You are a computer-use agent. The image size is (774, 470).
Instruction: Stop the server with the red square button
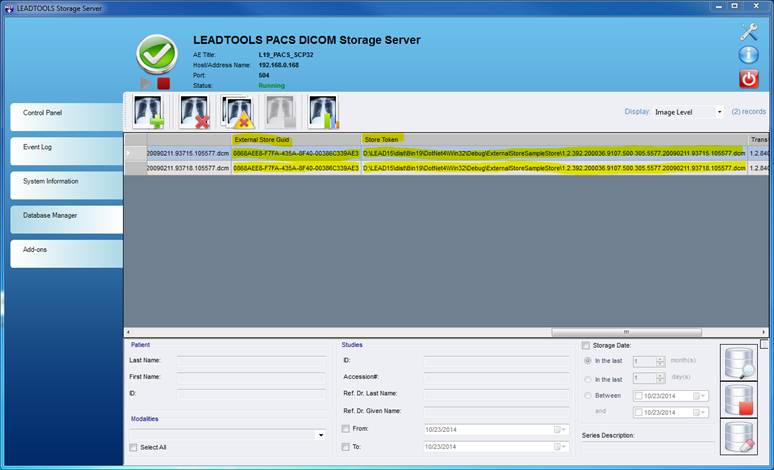[163, 83]
